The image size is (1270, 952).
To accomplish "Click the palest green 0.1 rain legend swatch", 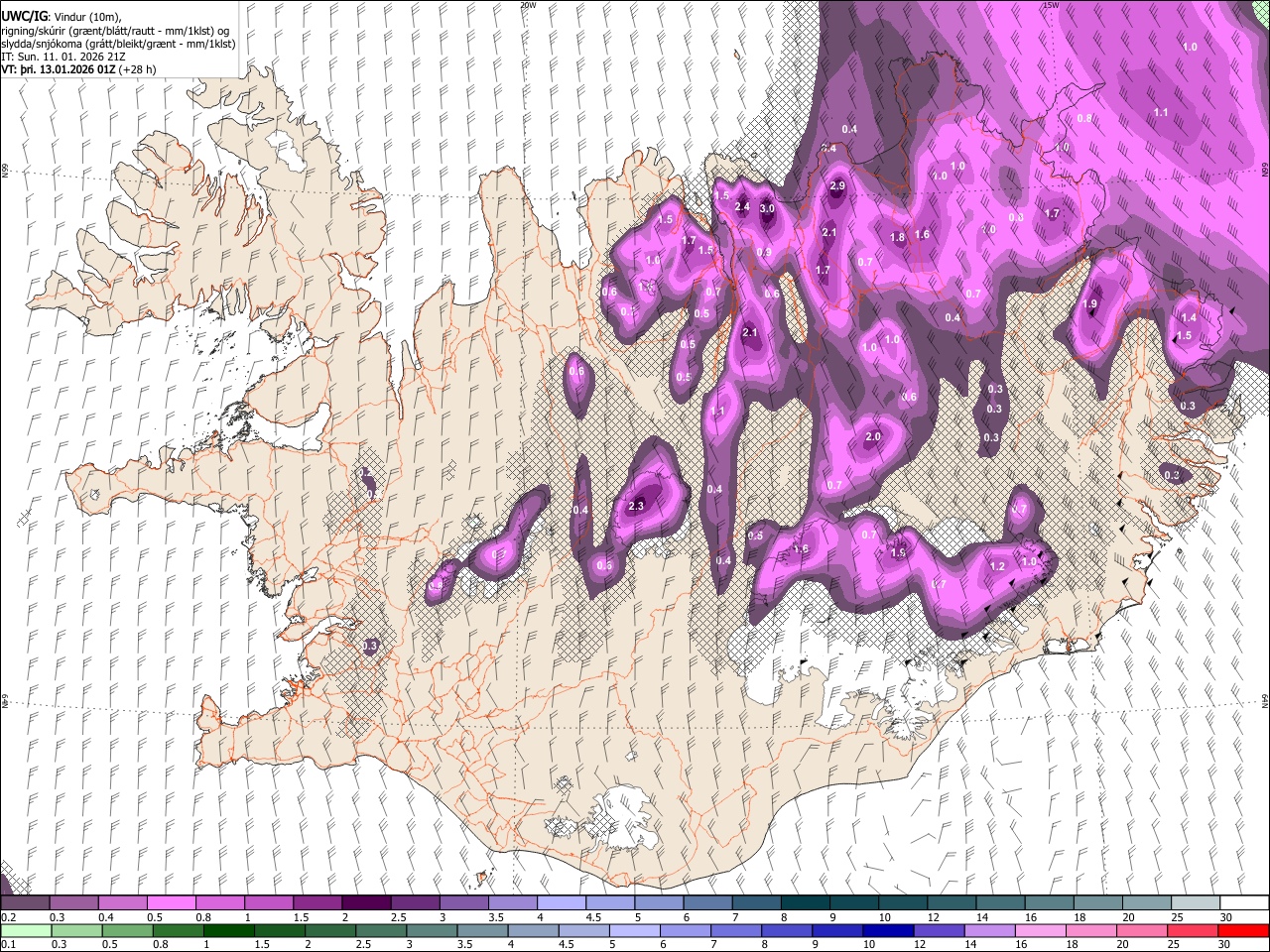I will pos(25,930).
